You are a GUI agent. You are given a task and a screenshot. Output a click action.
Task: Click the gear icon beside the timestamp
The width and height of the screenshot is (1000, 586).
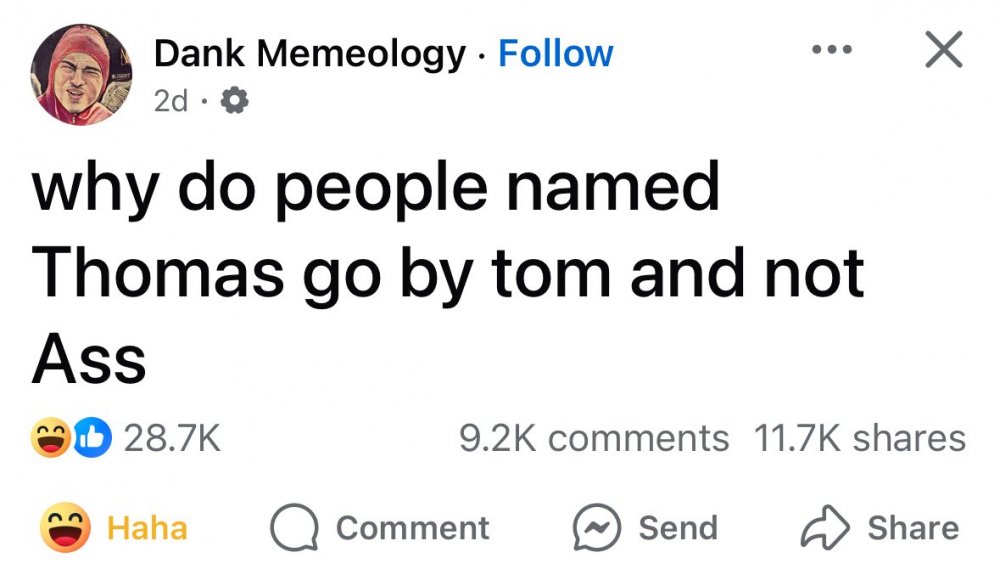click(236, 101)
